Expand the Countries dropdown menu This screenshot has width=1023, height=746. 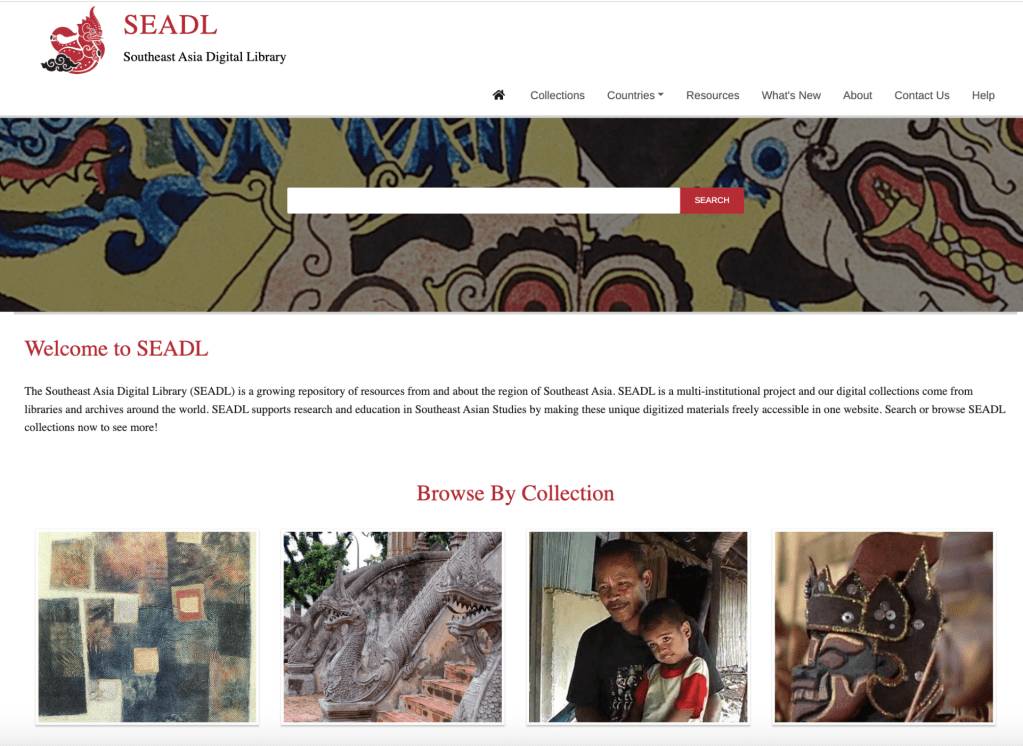pyautogui.click(x=635, y=95)
